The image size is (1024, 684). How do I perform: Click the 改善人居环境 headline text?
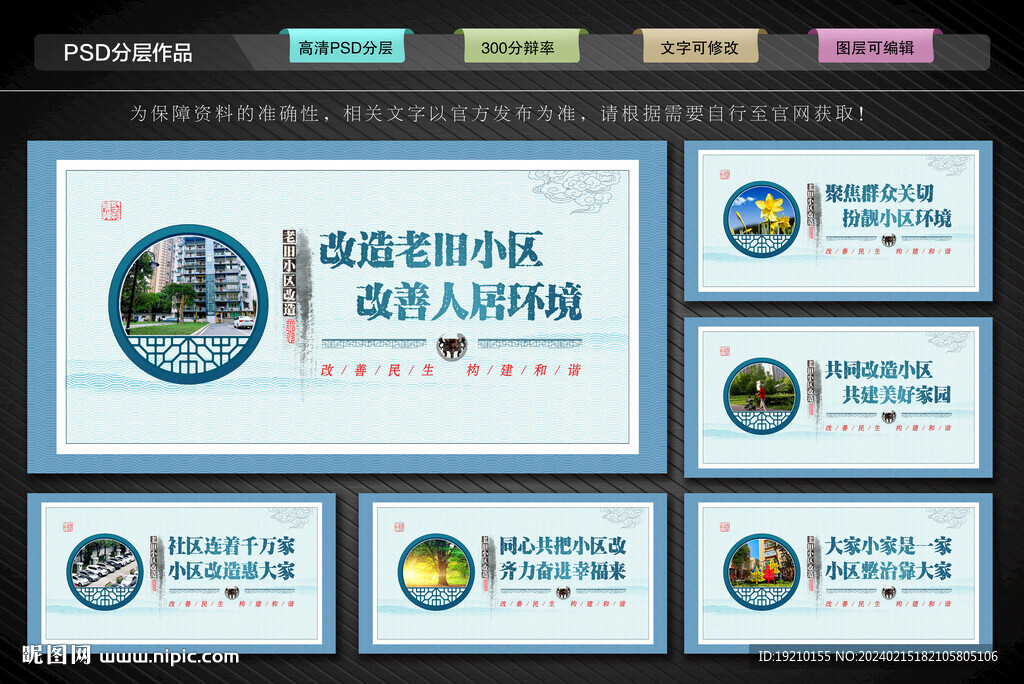(x=469, y=302)
